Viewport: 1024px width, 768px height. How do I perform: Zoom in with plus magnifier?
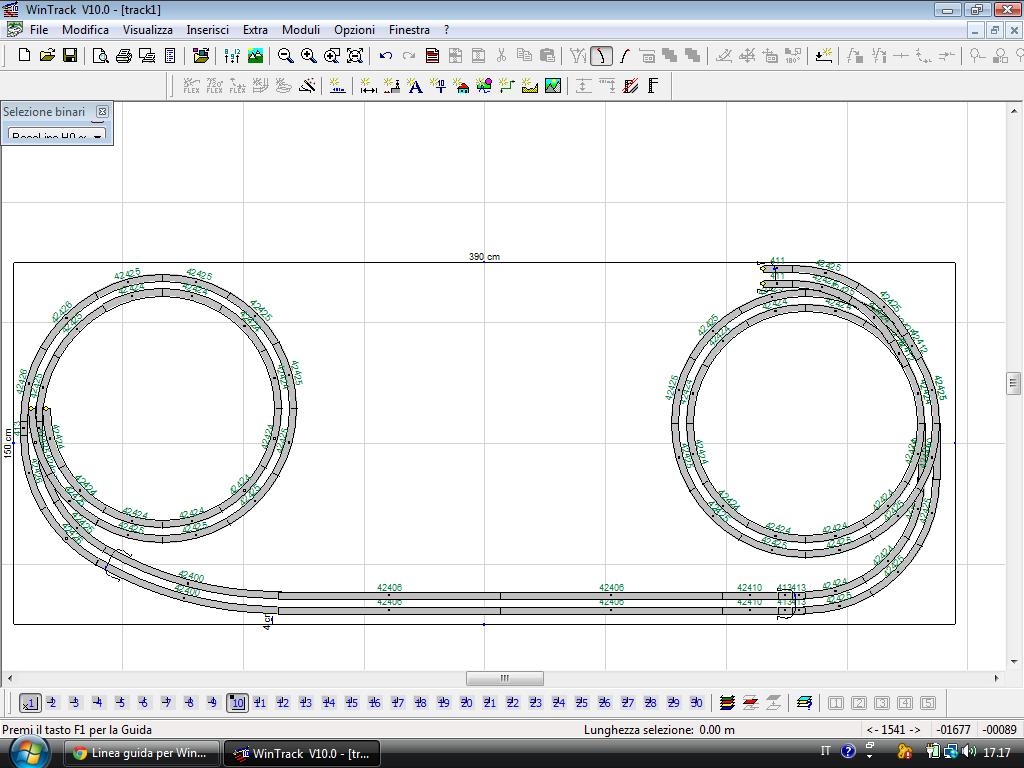tap(308, 56)
